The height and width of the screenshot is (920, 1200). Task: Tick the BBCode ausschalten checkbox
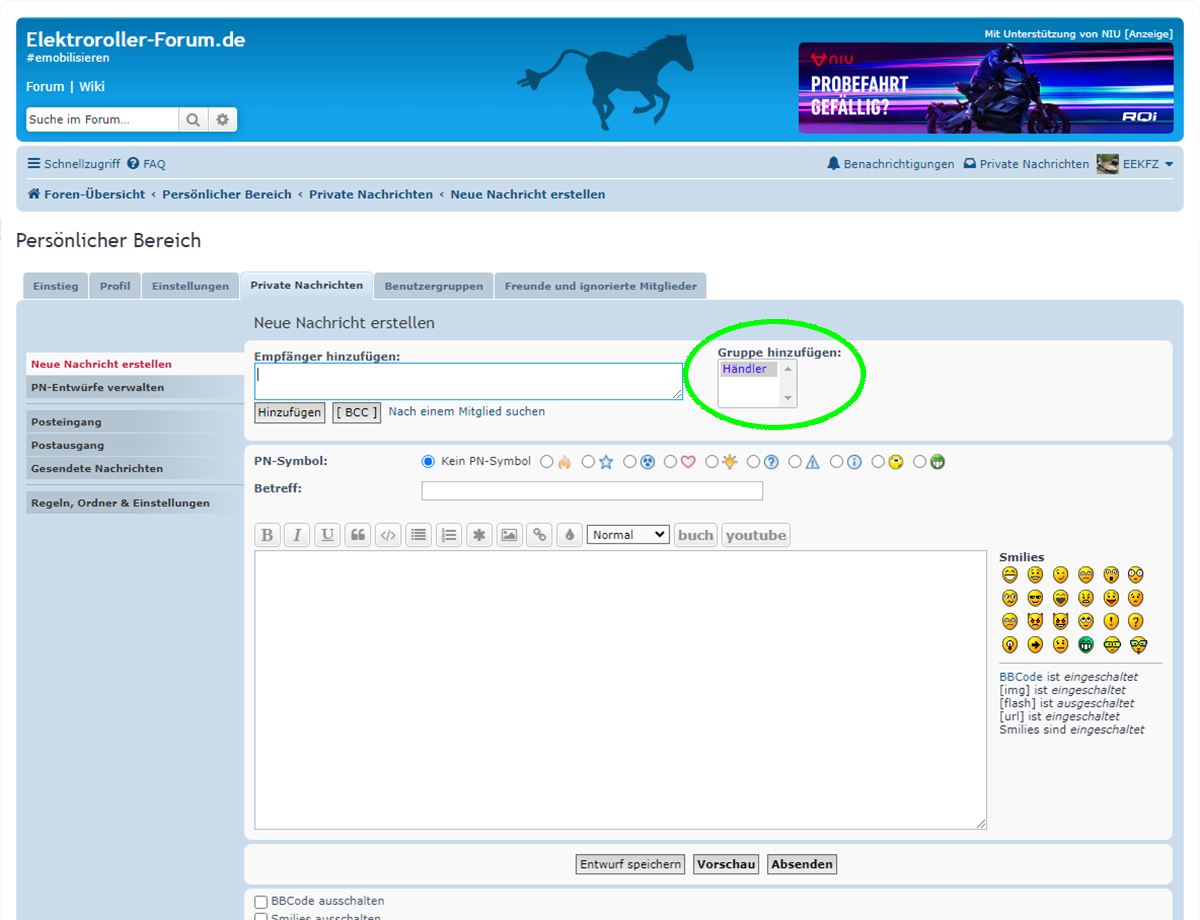point(261,902)
